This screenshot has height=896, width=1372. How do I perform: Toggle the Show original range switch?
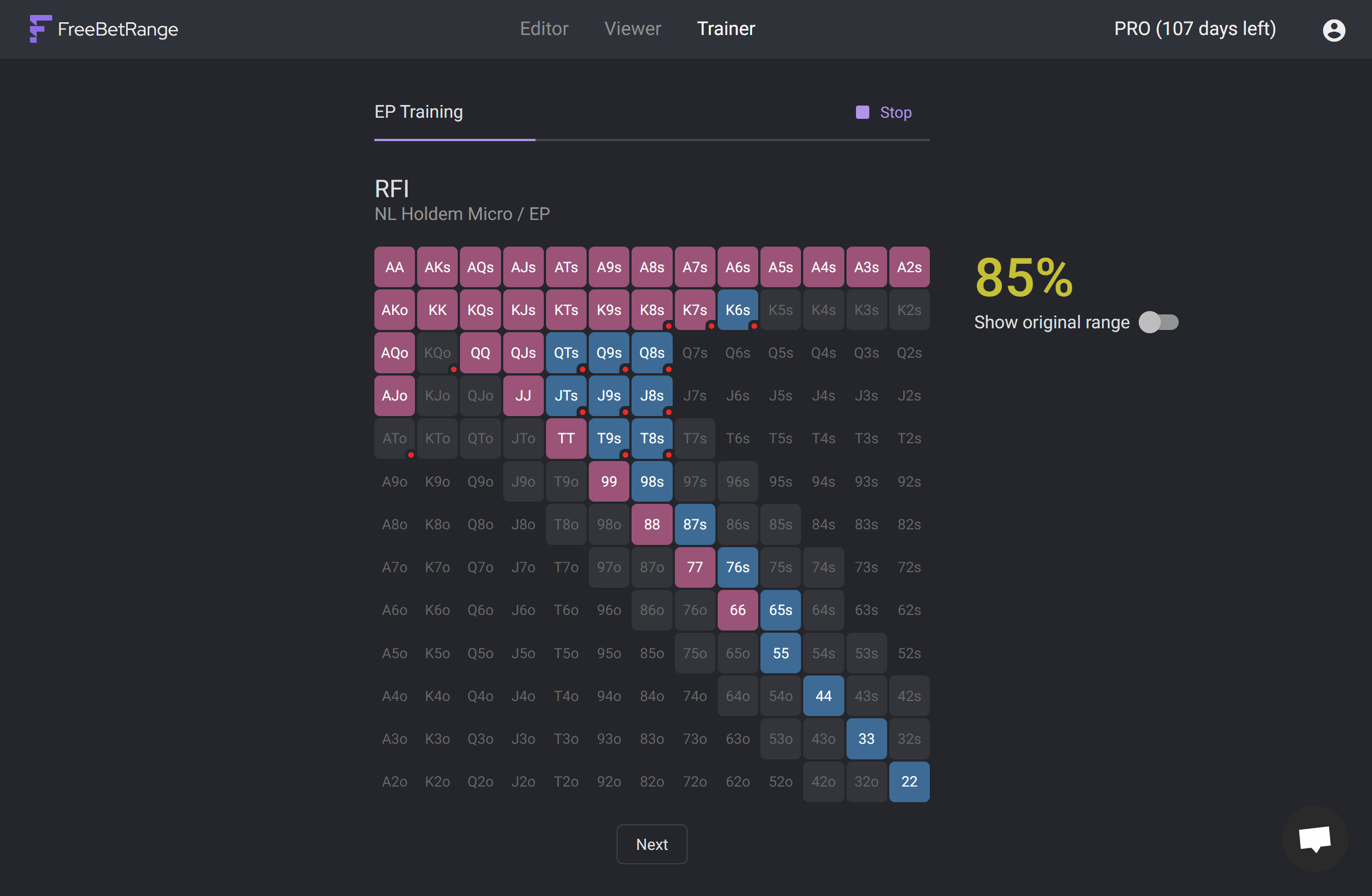[x=1158, y=322]
